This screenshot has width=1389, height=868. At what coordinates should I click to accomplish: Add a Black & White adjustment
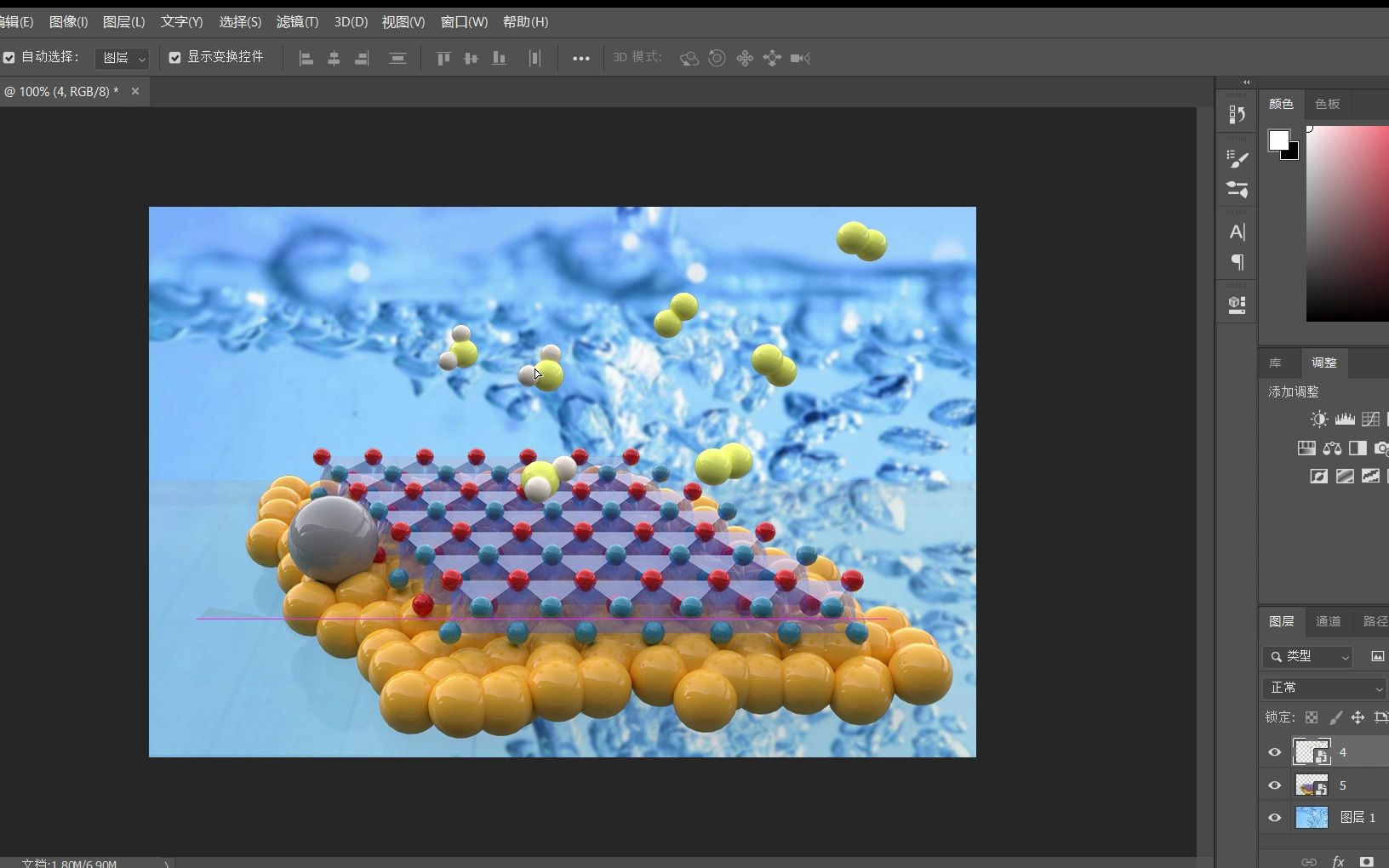[x=1358, y=448]
